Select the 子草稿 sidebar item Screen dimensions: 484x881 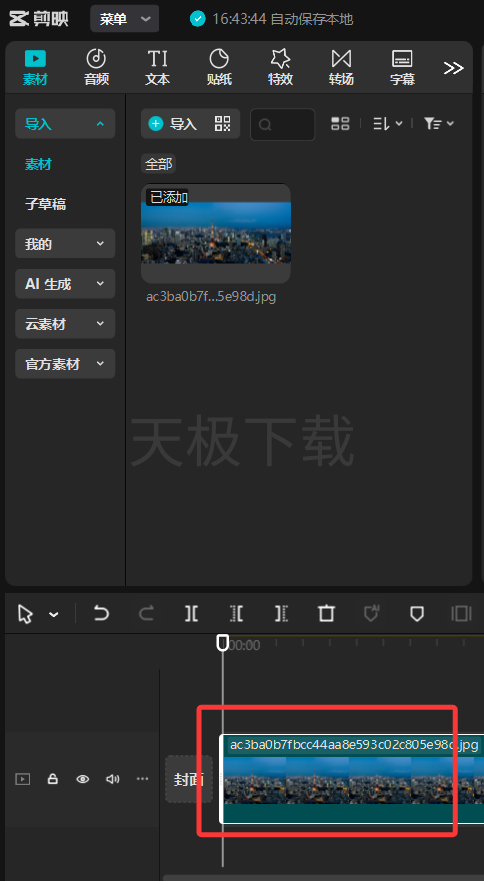pos(46,203)
